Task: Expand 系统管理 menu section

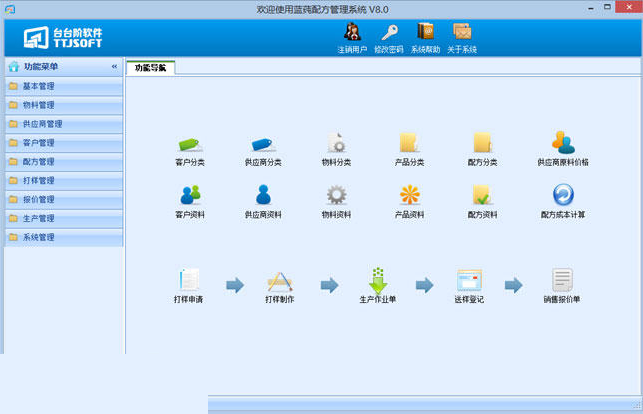Action: click(64, 237)
